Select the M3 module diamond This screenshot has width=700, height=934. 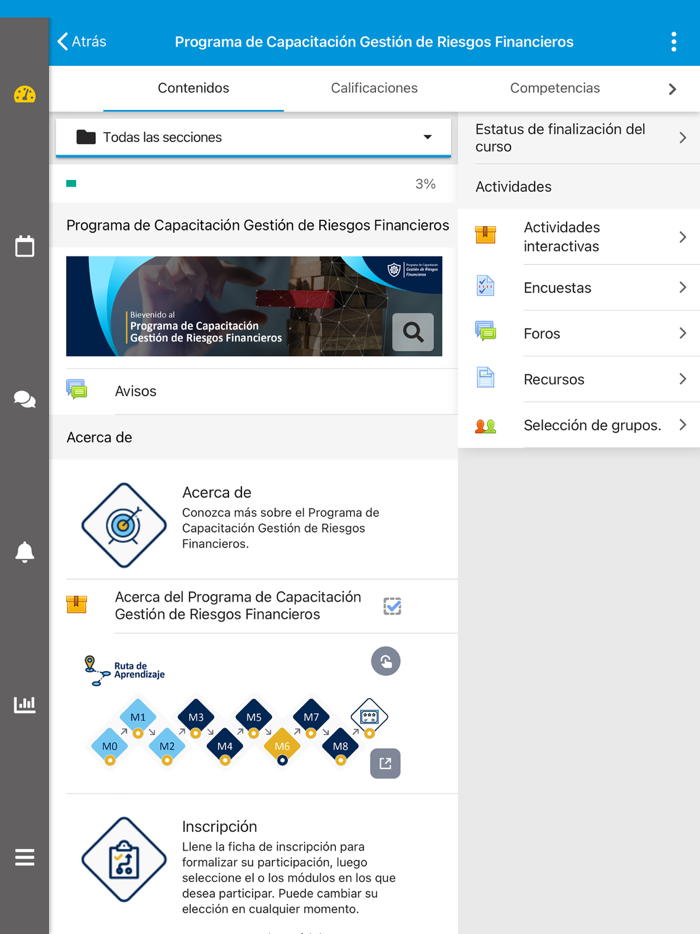tap(195, 717)
